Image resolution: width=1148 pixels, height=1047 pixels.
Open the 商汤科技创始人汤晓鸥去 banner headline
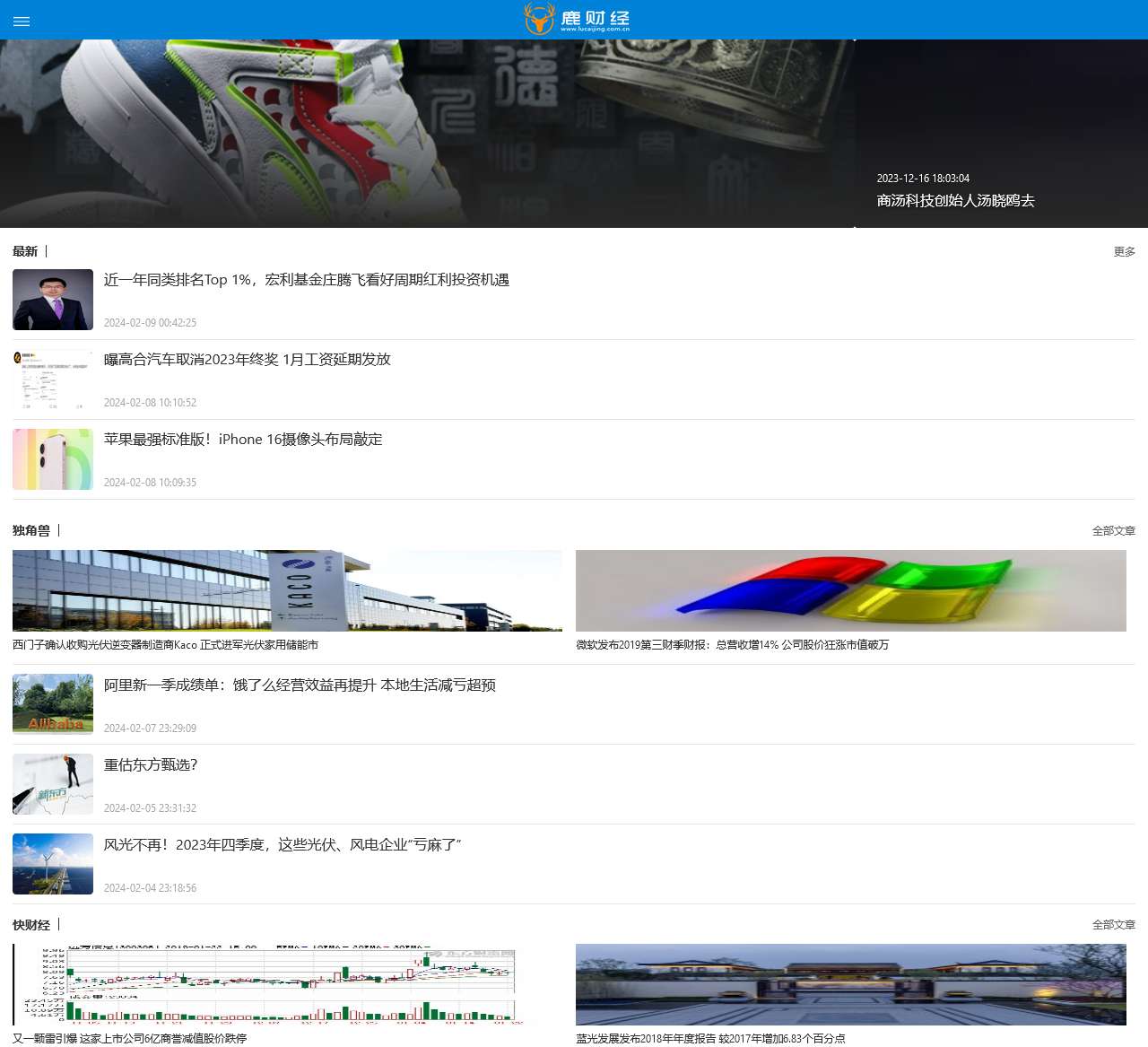955,201
